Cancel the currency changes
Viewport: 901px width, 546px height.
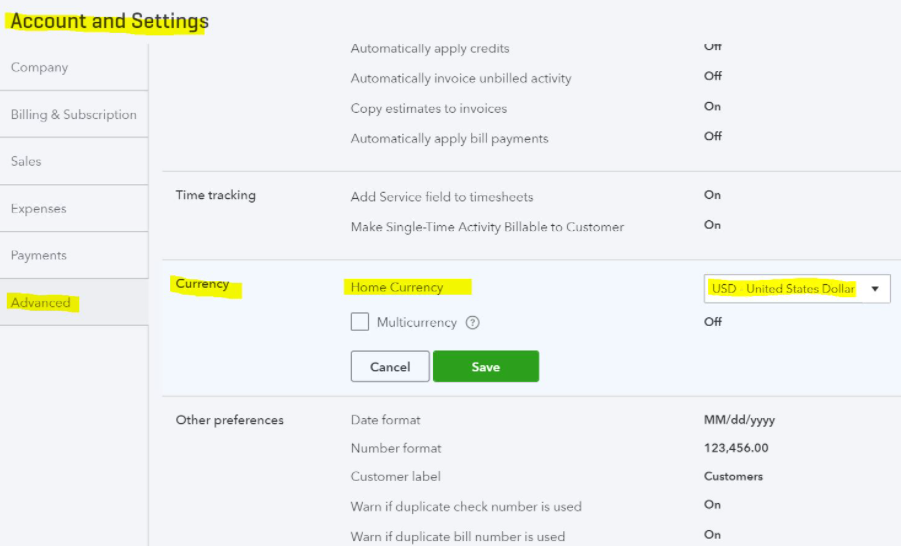click(x=390, y=367)
